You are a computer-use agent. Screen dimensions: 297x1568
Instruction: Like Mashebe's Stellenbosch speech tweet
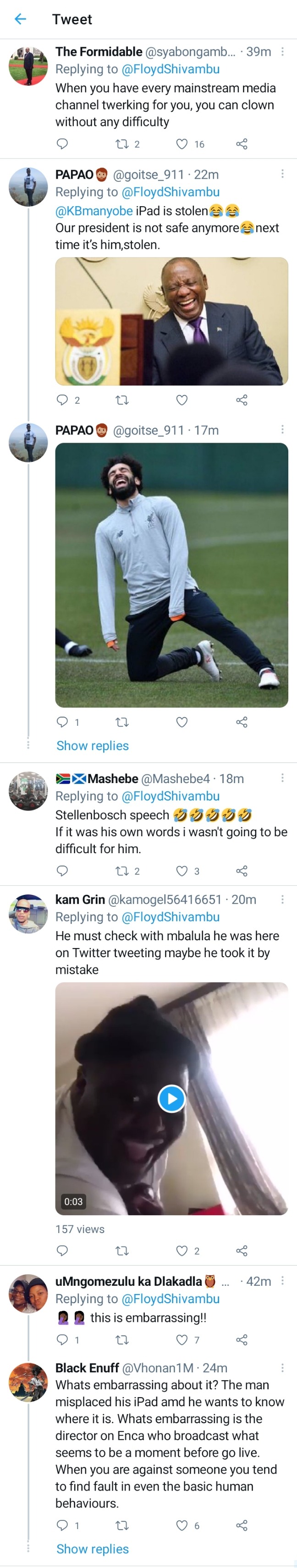pos(181,871)
